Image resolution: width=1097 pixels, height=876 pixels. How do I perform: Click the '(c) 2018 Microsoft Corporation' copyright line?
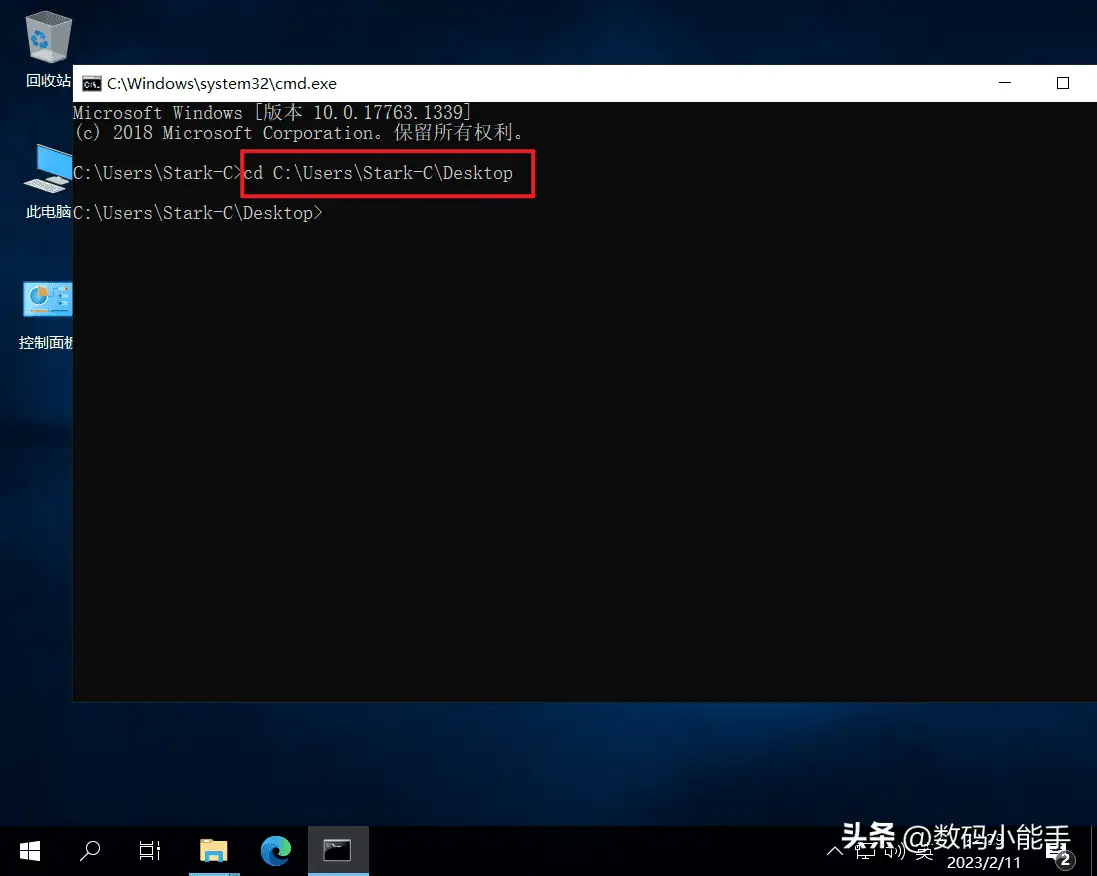tap(298, 132)
